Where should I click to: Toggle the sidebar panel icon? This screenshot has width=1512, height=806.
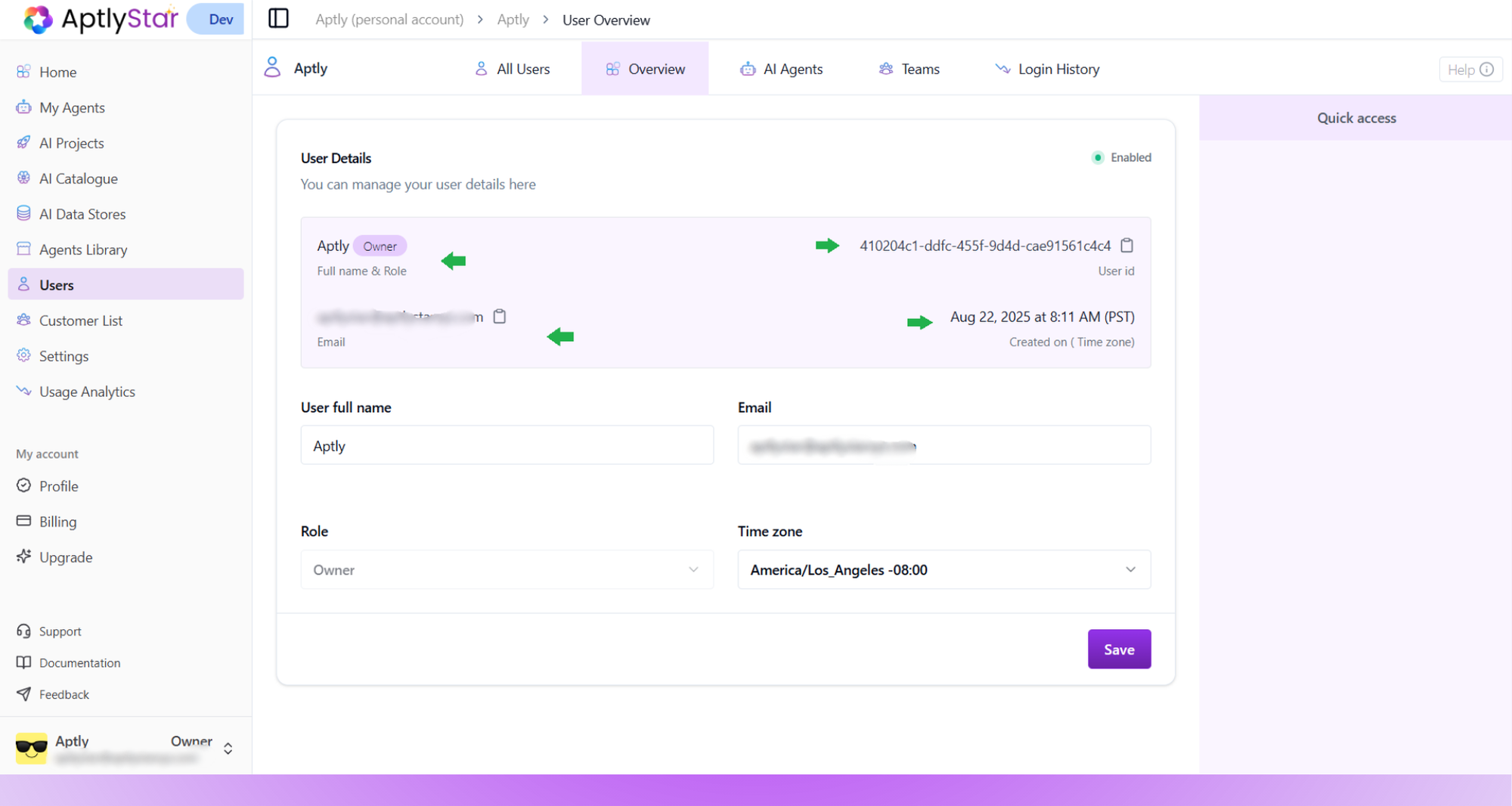tap(278, 18)
